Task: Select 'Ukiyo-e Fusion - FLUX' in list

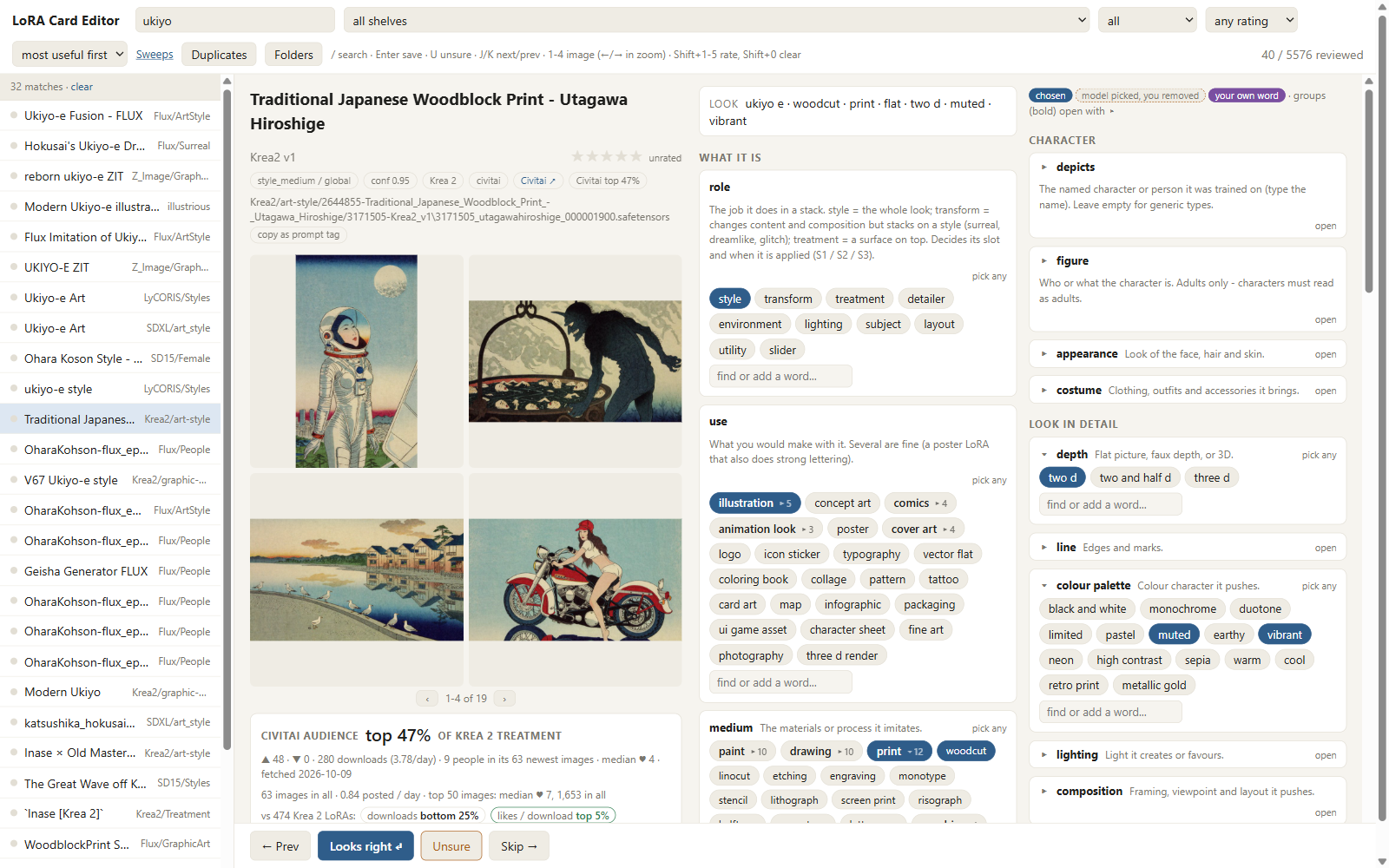Action: click(x=110, y=115)
